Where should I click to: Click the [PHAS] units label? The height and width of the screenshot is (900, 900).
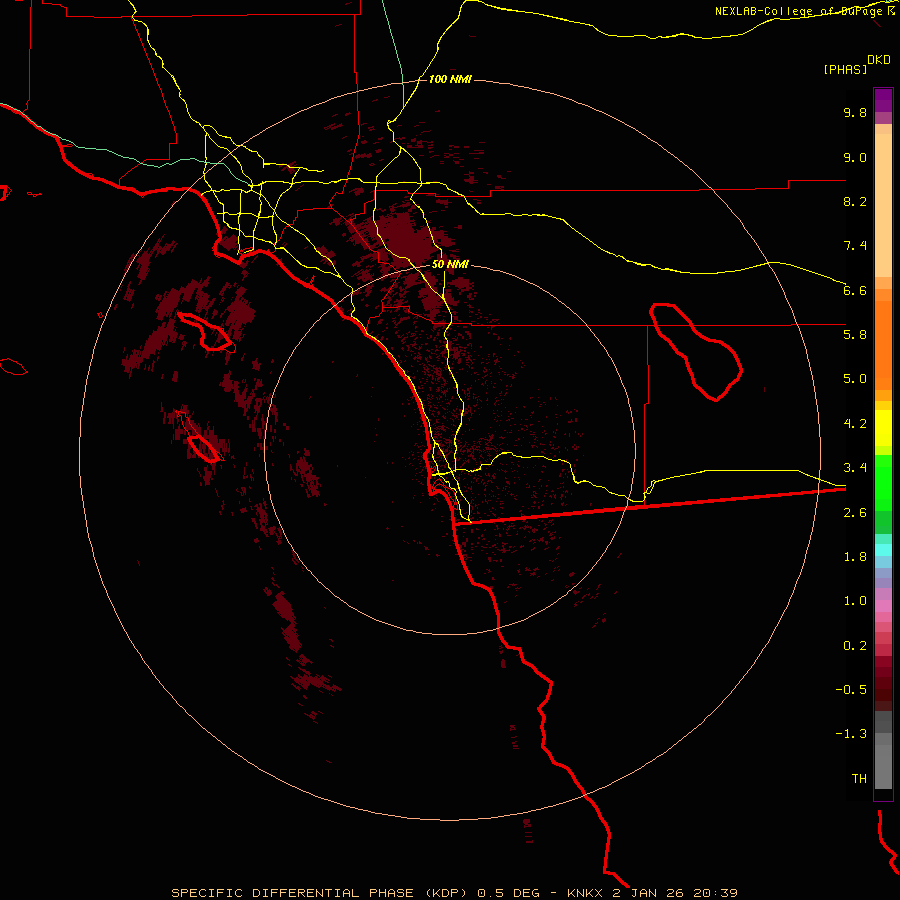click(845, 69)
